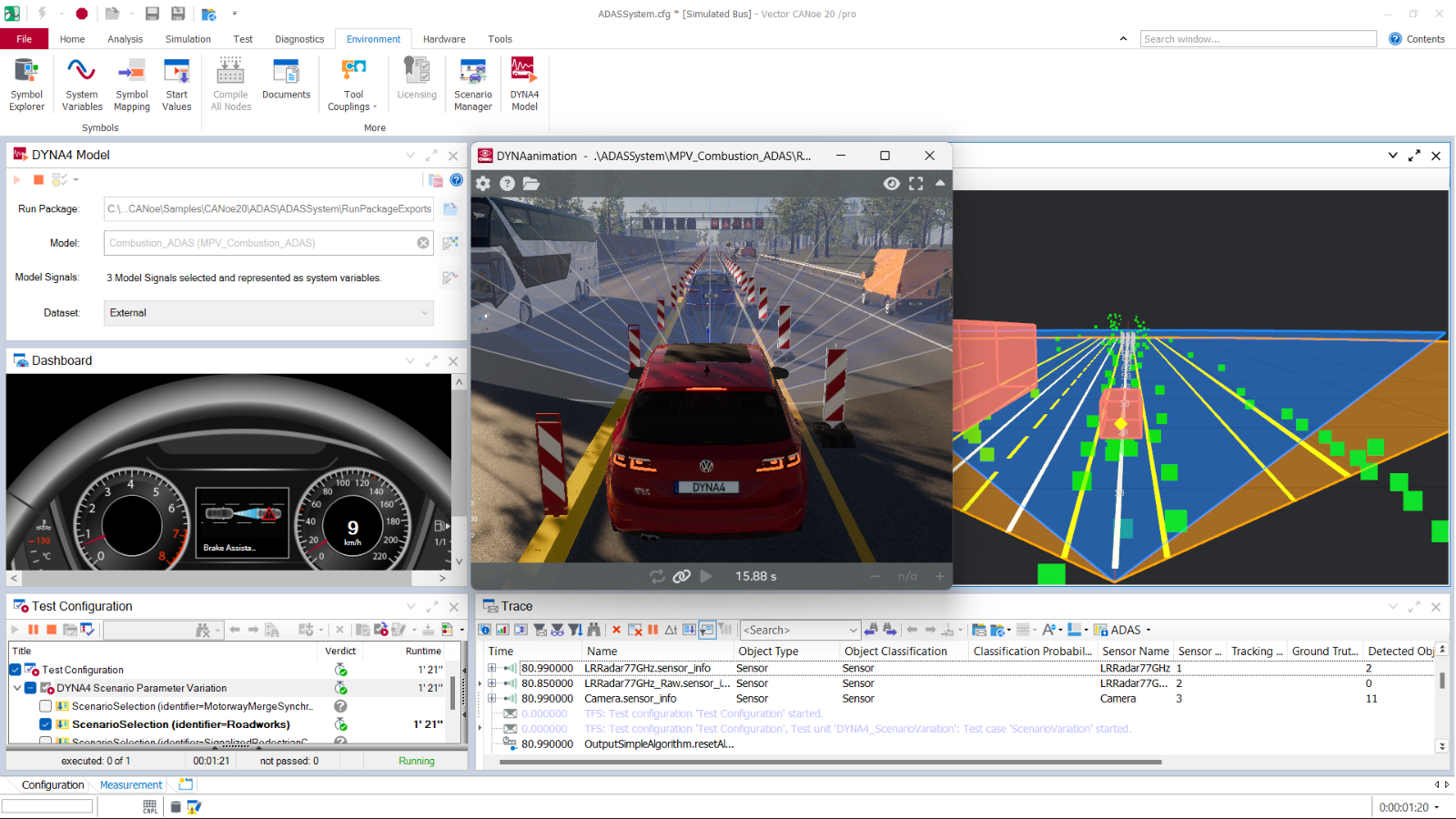Image resolution: width=1456 pixels, height=819 pixels.
Task: Click the Save configuration icon in quick access toolbar
Action: coord(152,14)
